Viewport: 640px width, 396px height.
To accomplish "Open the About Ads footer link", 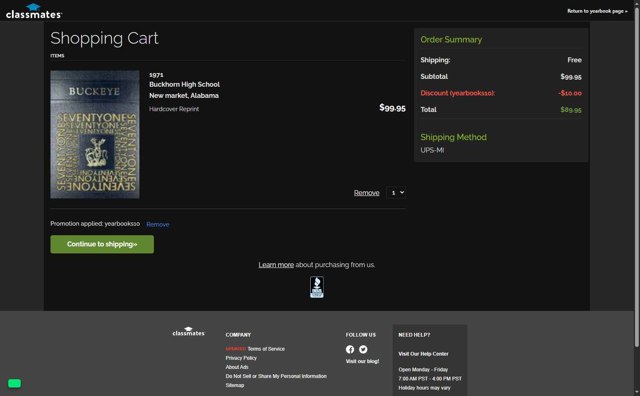I will 237,367.
